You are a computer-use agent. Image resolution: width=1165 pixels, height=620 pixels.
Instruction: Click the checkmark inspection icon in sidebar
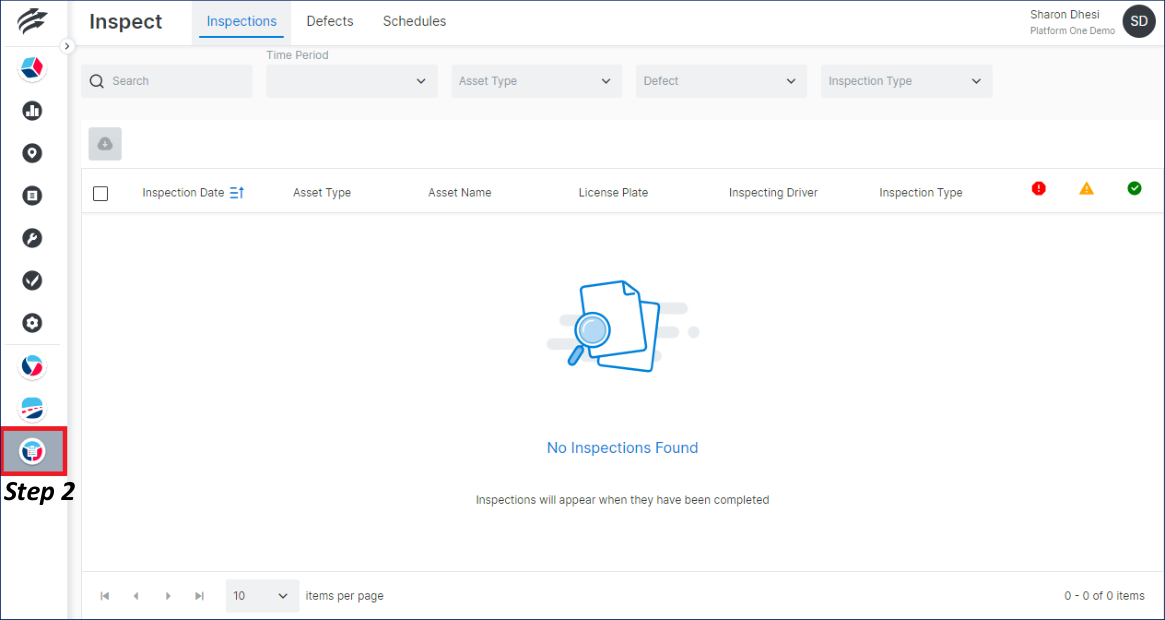click(x=32, y=281)
